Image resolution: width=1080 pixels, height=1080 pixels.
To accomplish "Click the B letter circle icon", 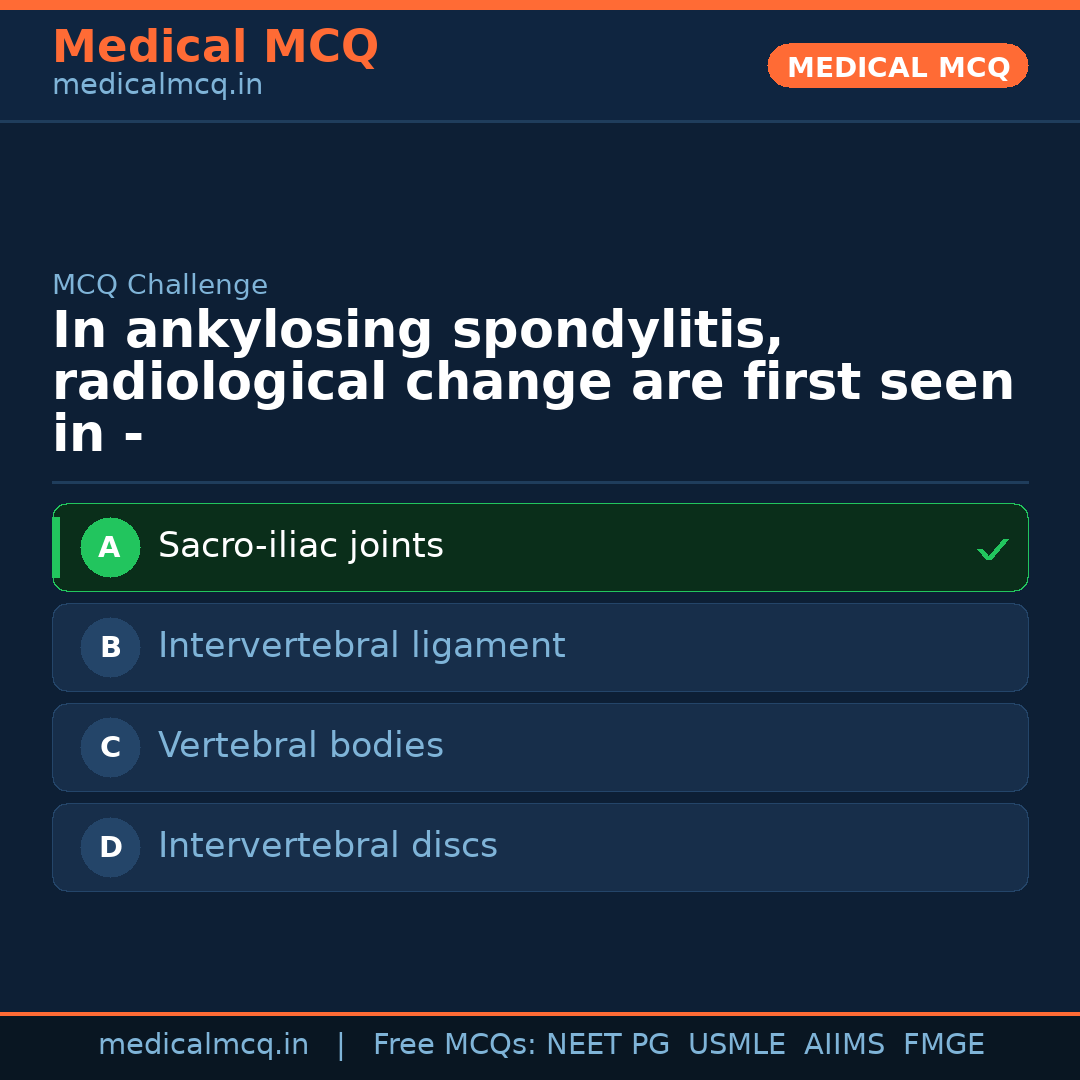I will pos(110,648).
